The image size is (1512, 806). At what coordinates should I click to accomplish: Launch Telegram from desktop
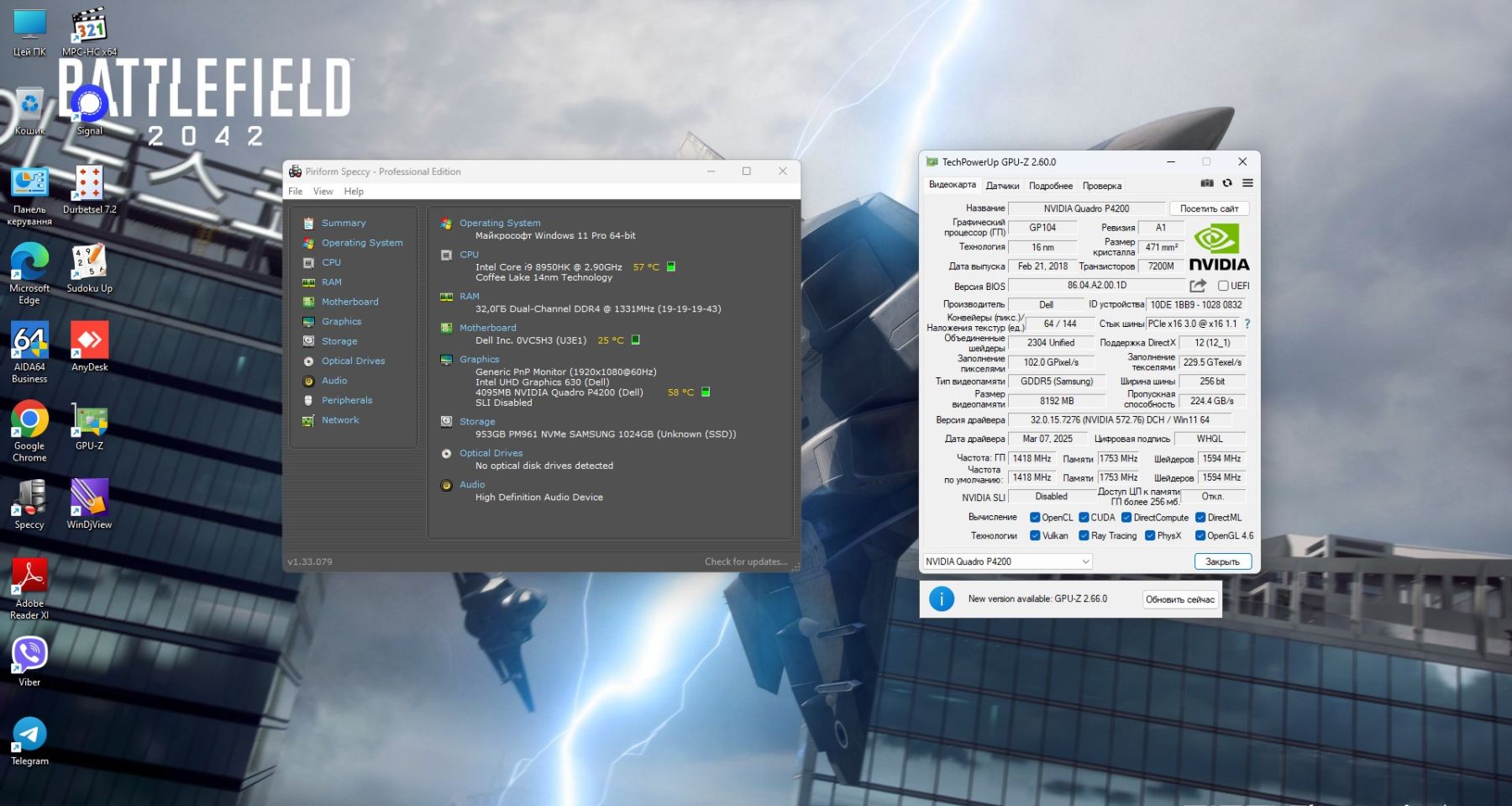coord(29,740)
